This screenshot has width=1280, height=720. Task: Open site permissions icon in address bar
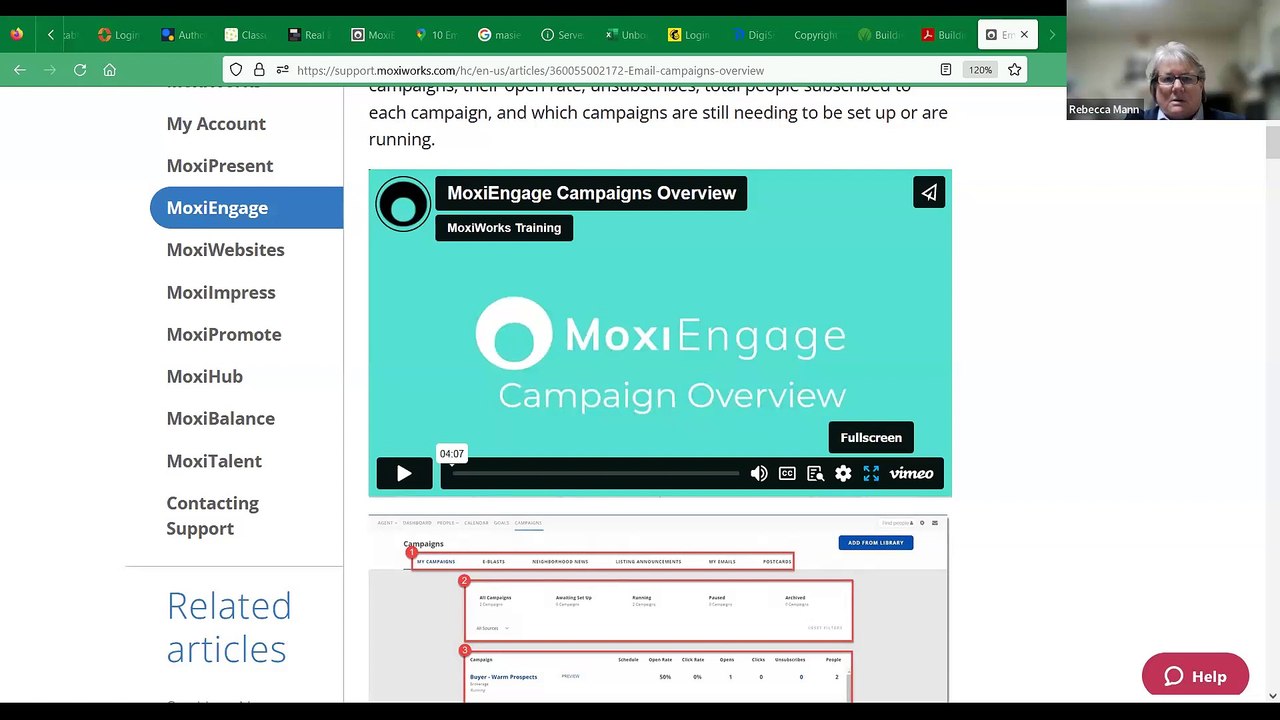[x=282, y=70]
